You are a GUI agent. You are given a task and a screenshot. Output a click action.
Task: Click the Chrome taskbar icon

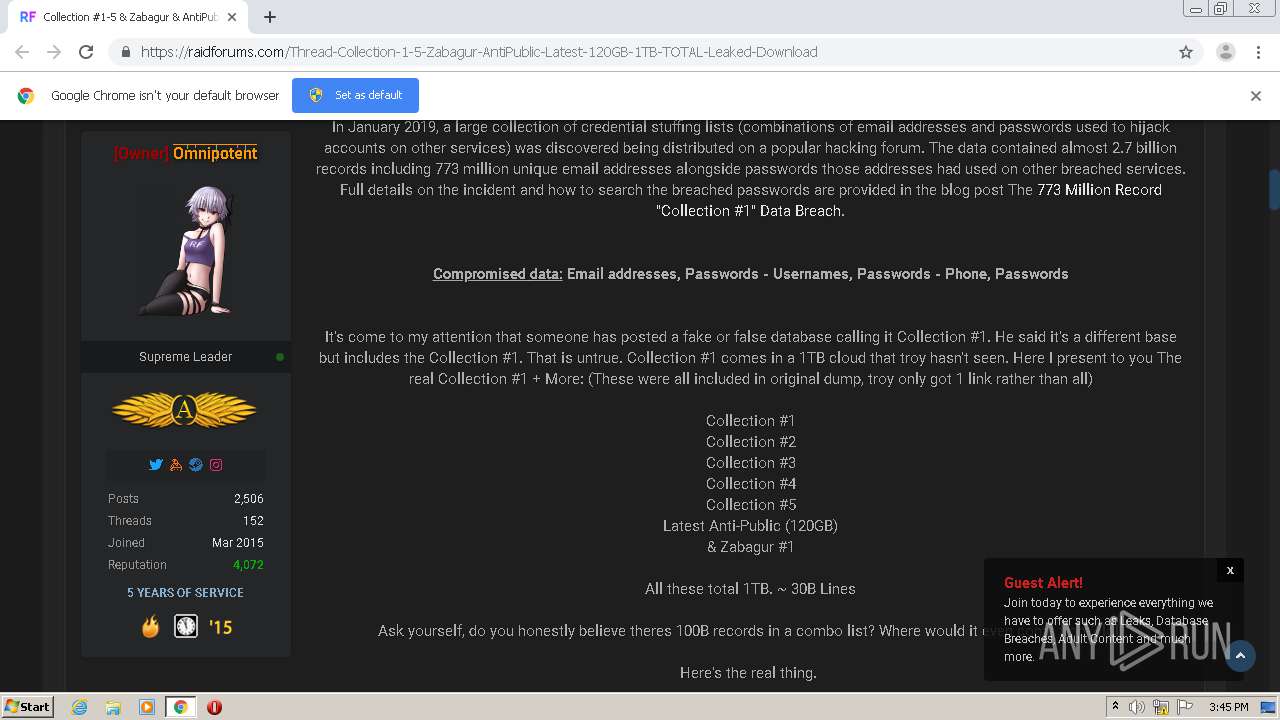click(x=181, y=707)
